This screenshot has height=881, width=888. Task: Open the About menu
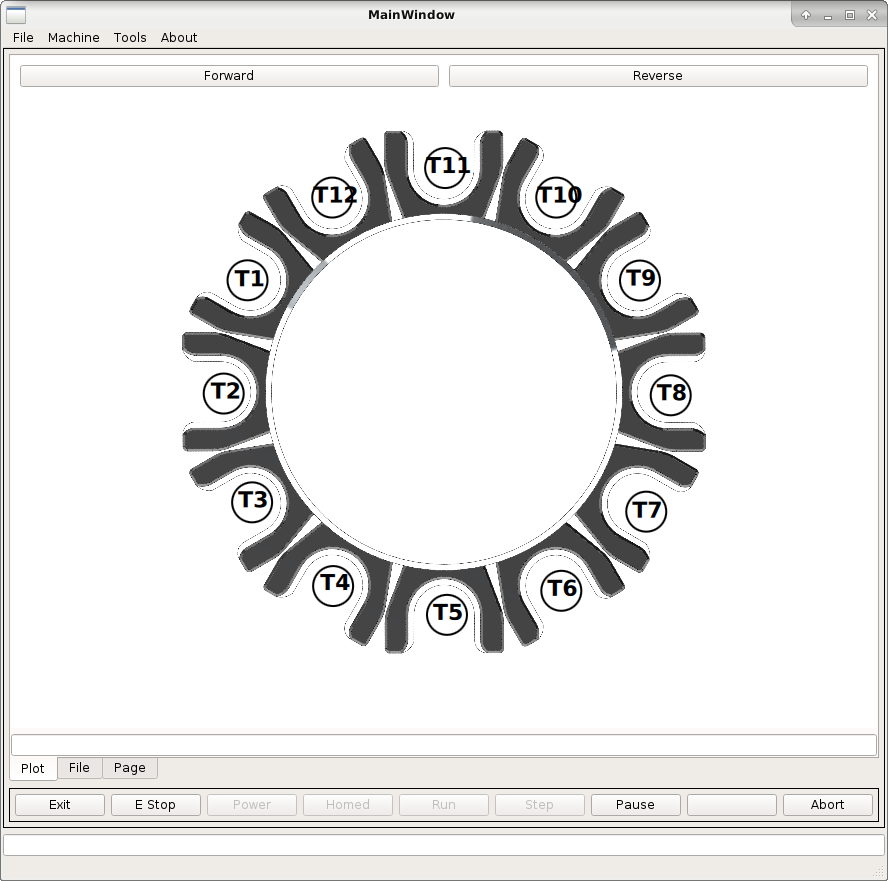click(179, 37)
